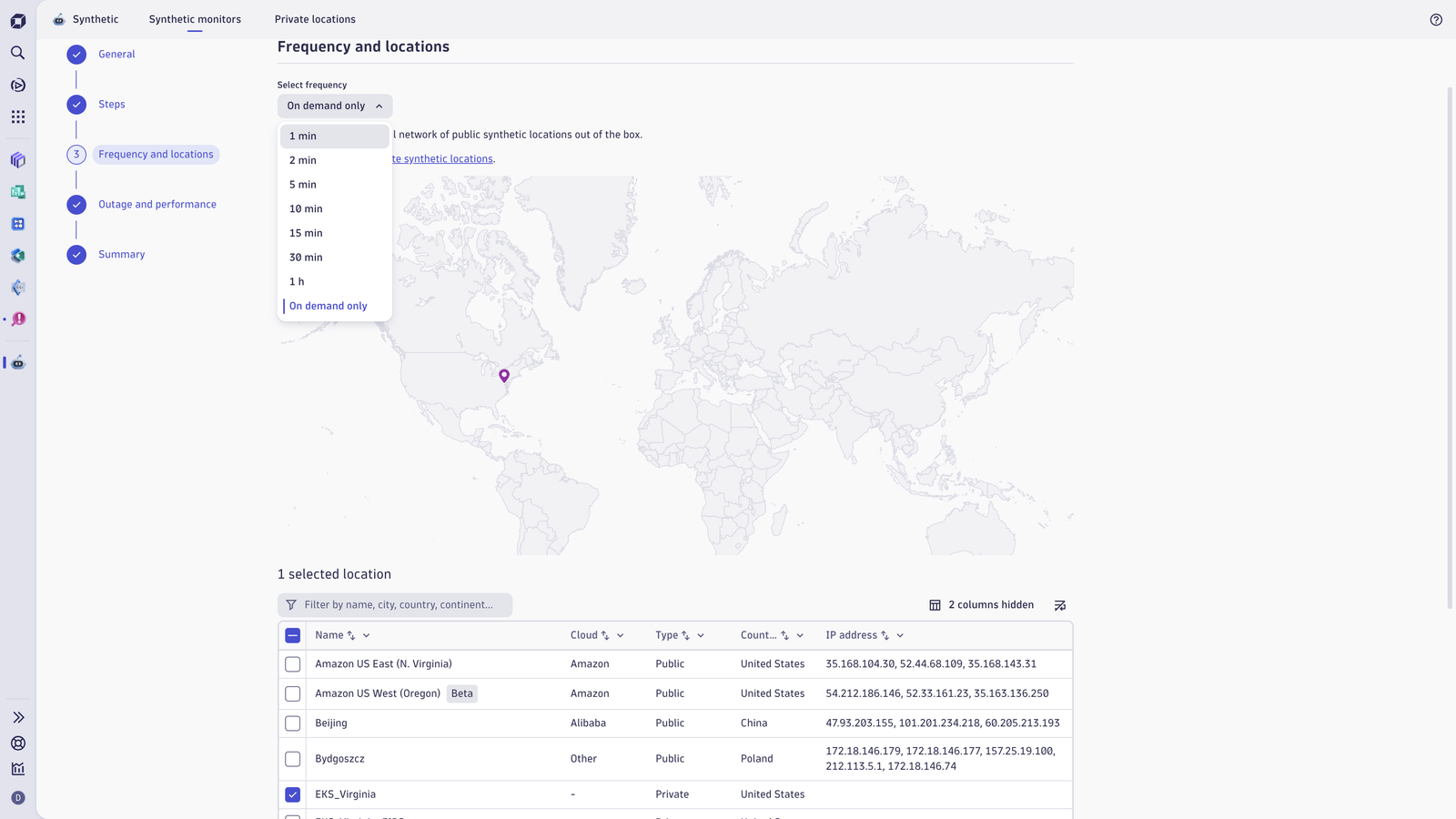Open the IP address column options chevron
The width and height of the screenshot is (1456, 819).
click(x=900, y=635)
